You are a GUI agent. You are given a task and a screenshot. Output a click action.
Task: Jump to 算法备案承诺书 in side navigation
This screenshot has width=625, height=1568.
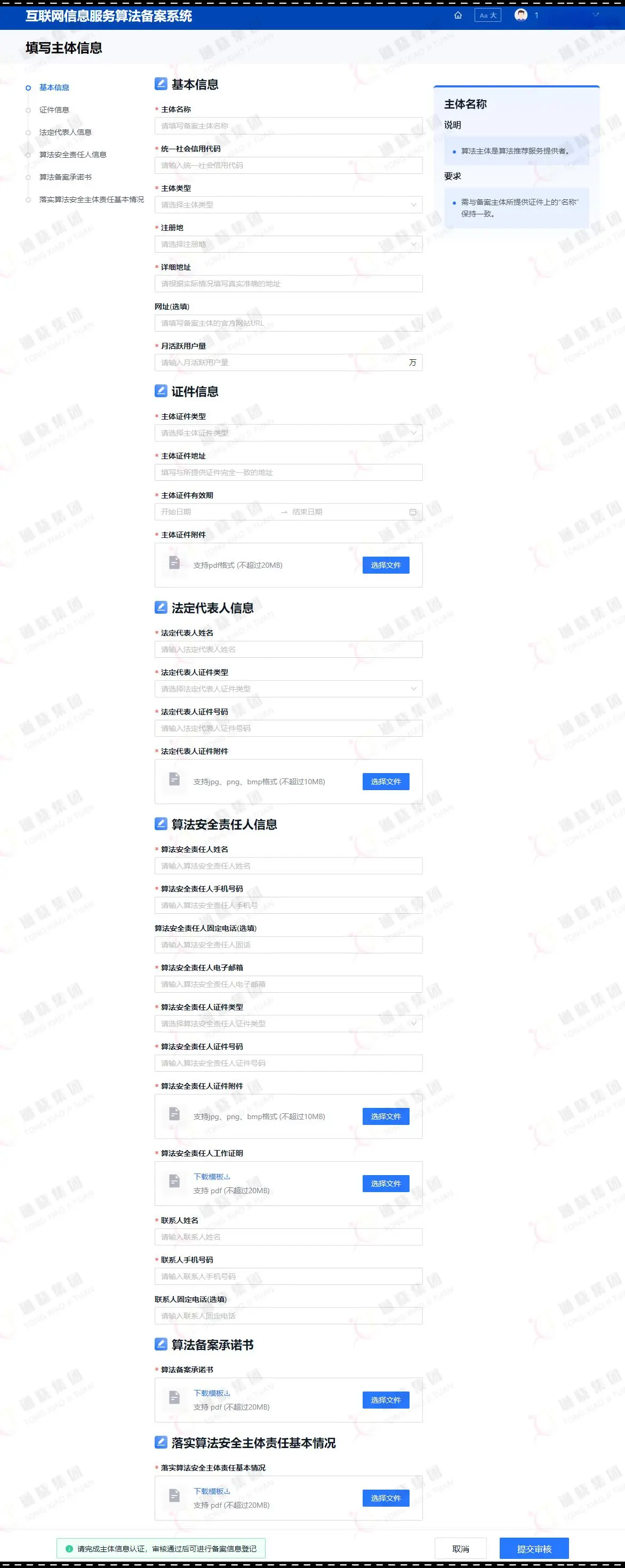click(x=65, y=177)
